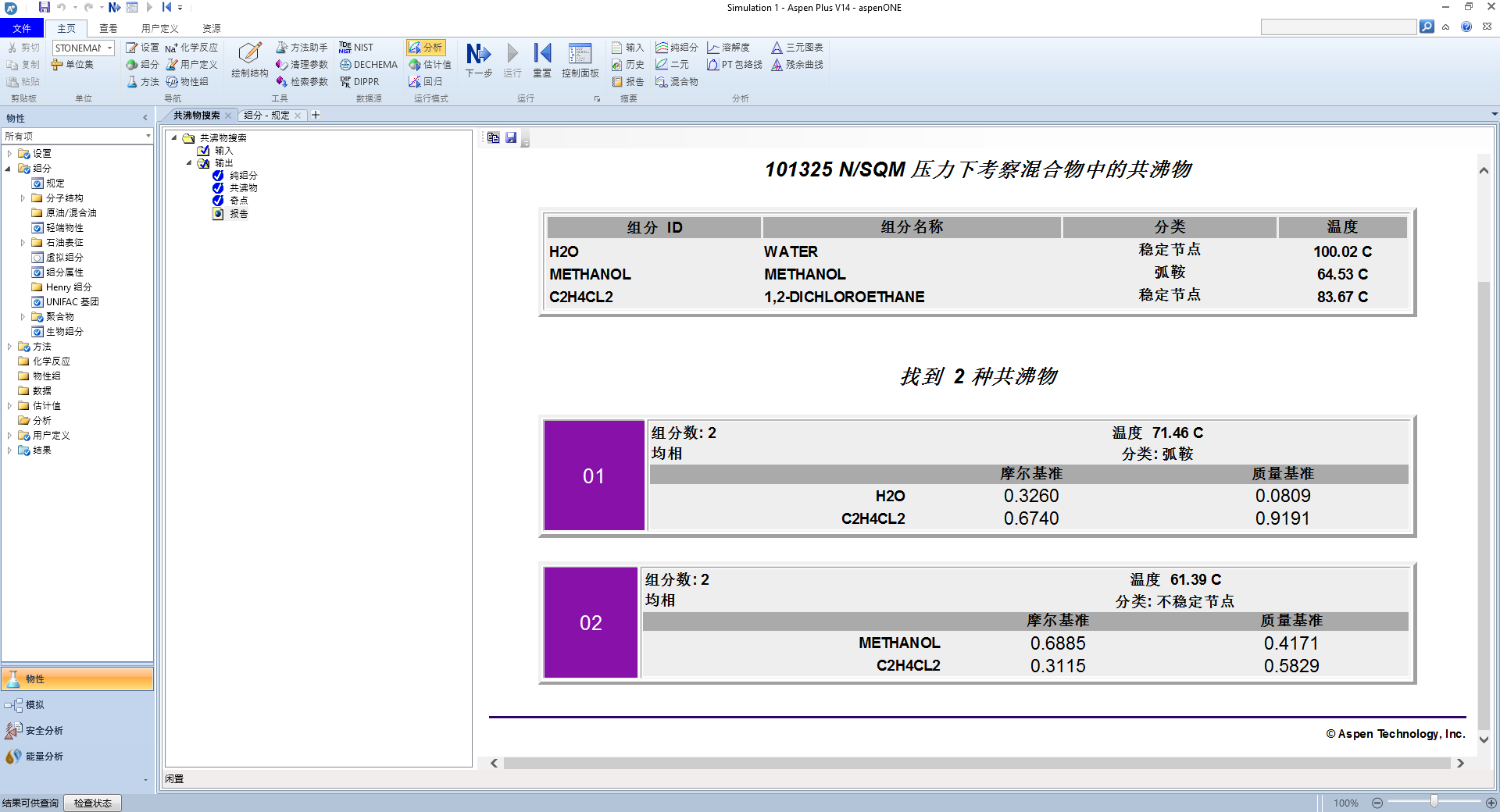Open Ternary Diagram (三元图表) analysis

tap(798, 48)
